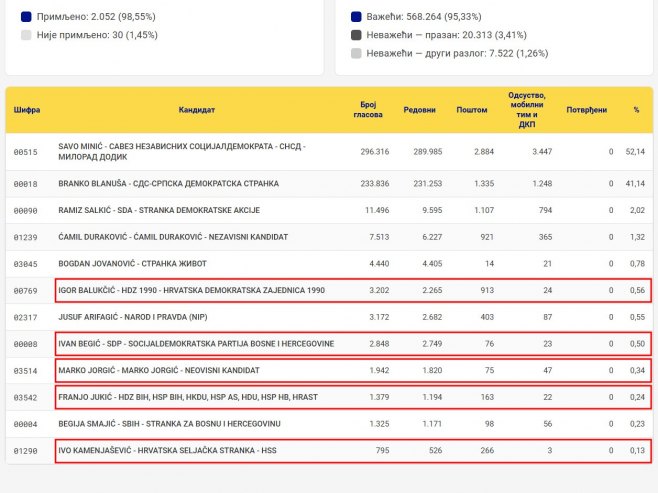Viewport: 658px width, 493px height.
Task: Click the 1.107 postal votes cell
Action: click(484, 210)
